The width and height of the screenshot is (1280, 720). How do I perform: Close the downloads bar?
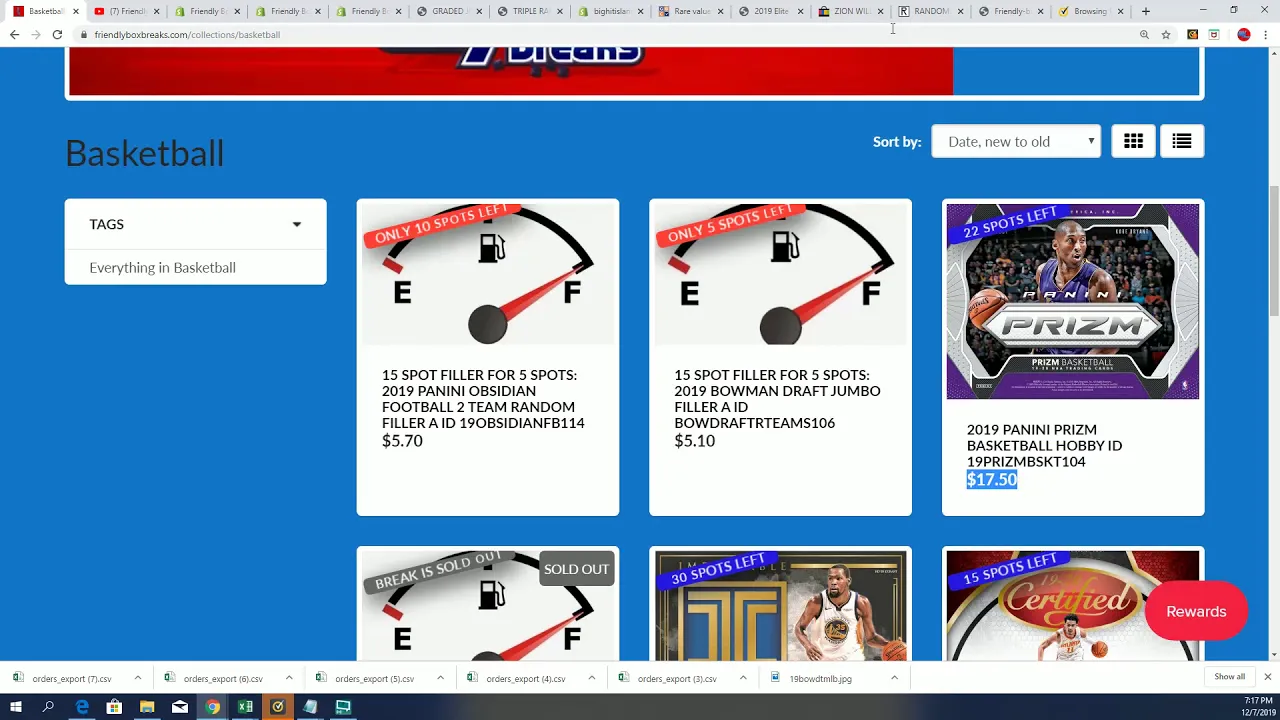[x=1267, y=677]
